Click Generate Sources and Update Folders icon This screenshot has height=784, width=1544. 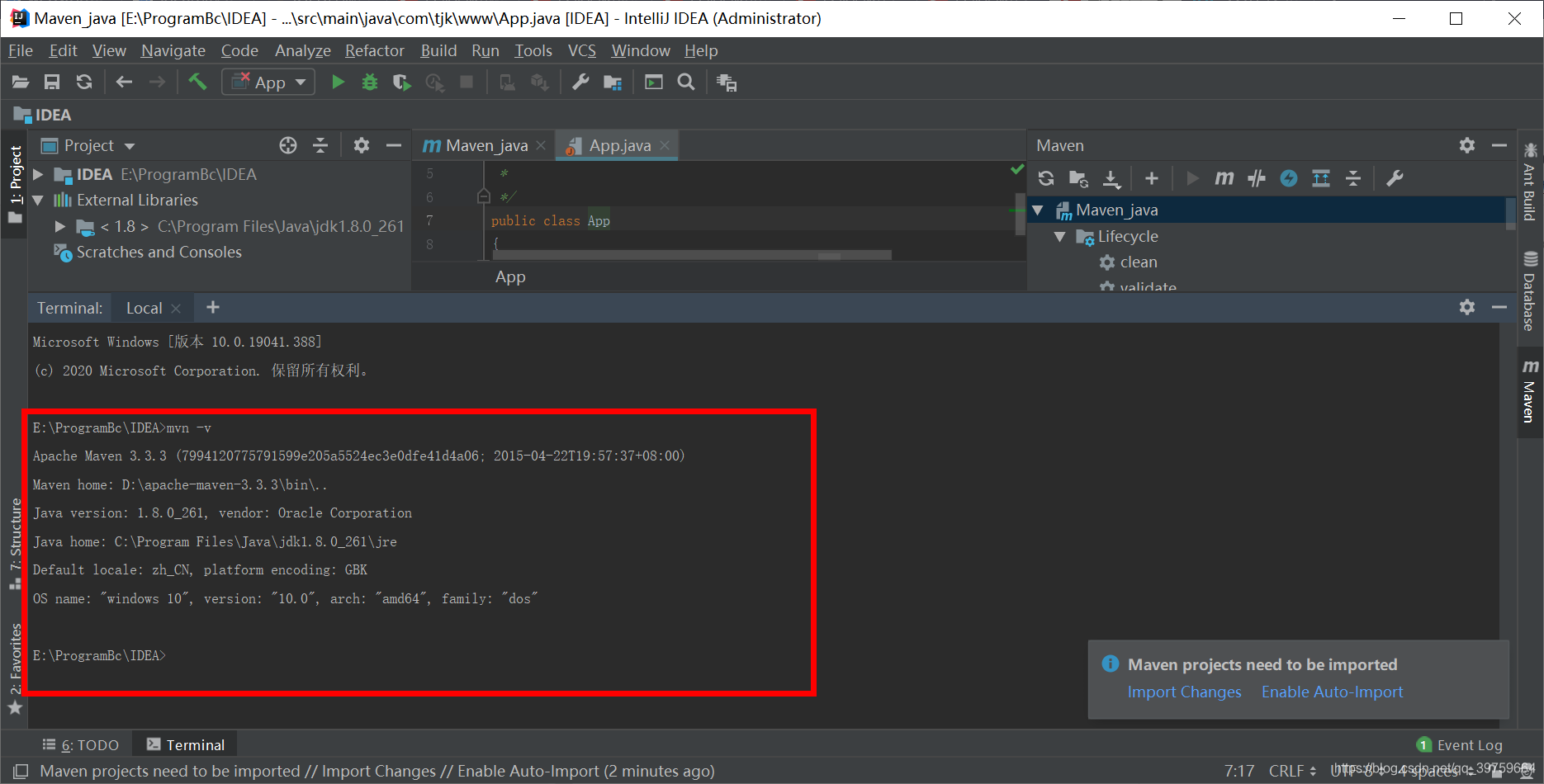pos(1078,178)
